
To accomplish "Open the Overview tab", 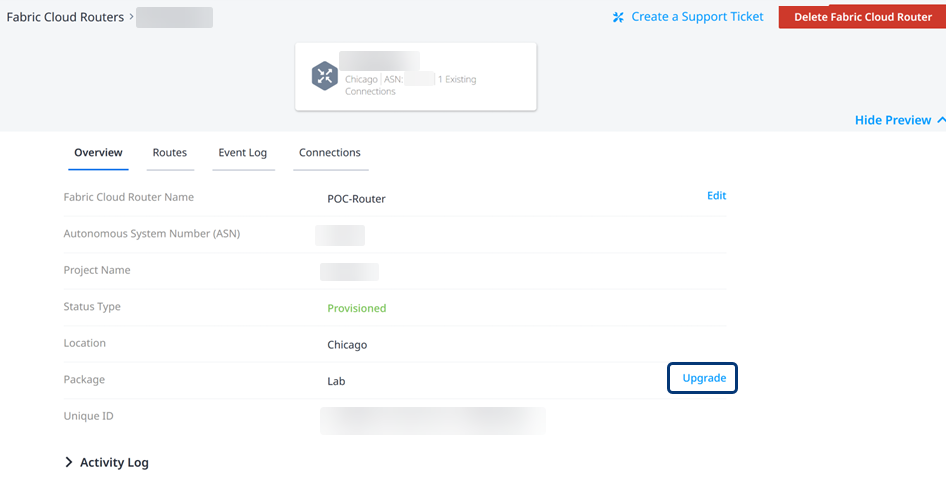I will tap(98, 153).
